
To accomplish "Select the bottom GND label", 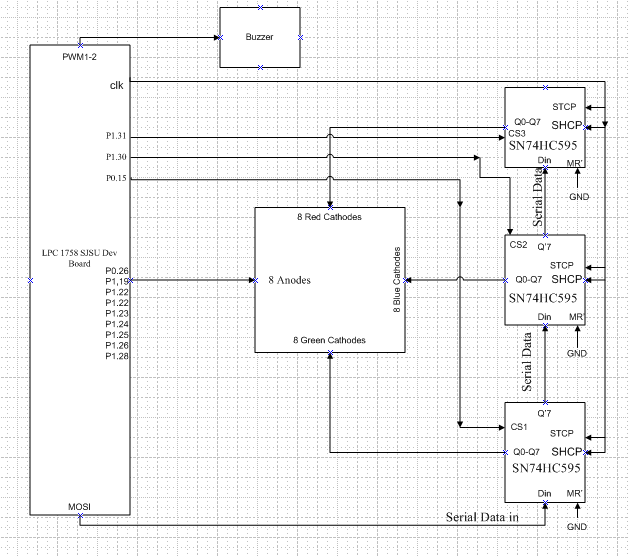I will 577,527.
